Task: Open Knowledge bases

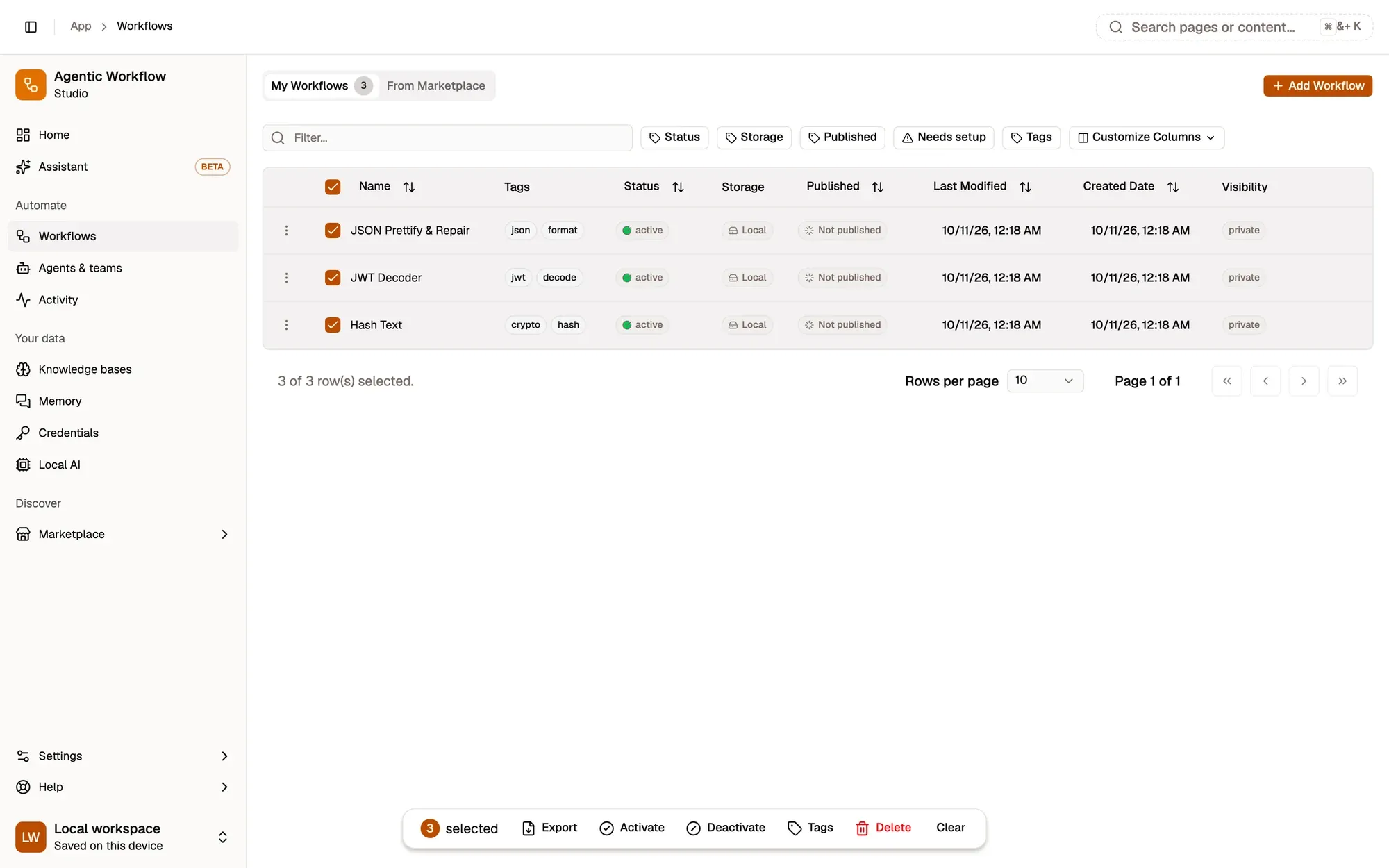Action: [x=123, y=369]
